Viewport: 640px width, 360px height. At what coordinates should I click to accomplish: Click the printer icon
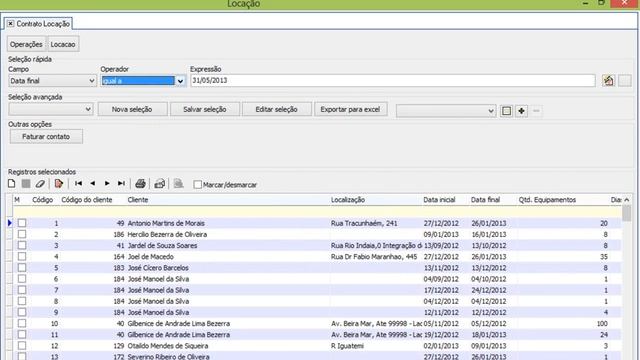[x=140, y=184]
